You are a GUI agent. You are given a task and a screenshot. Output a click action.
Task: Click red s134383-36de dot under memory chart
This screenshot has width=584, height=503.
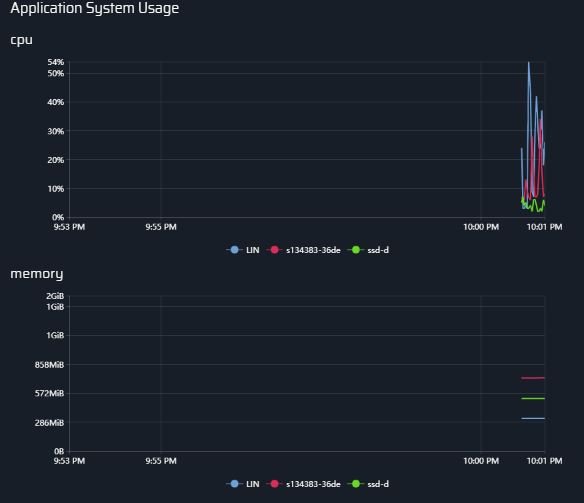(274, 484)
